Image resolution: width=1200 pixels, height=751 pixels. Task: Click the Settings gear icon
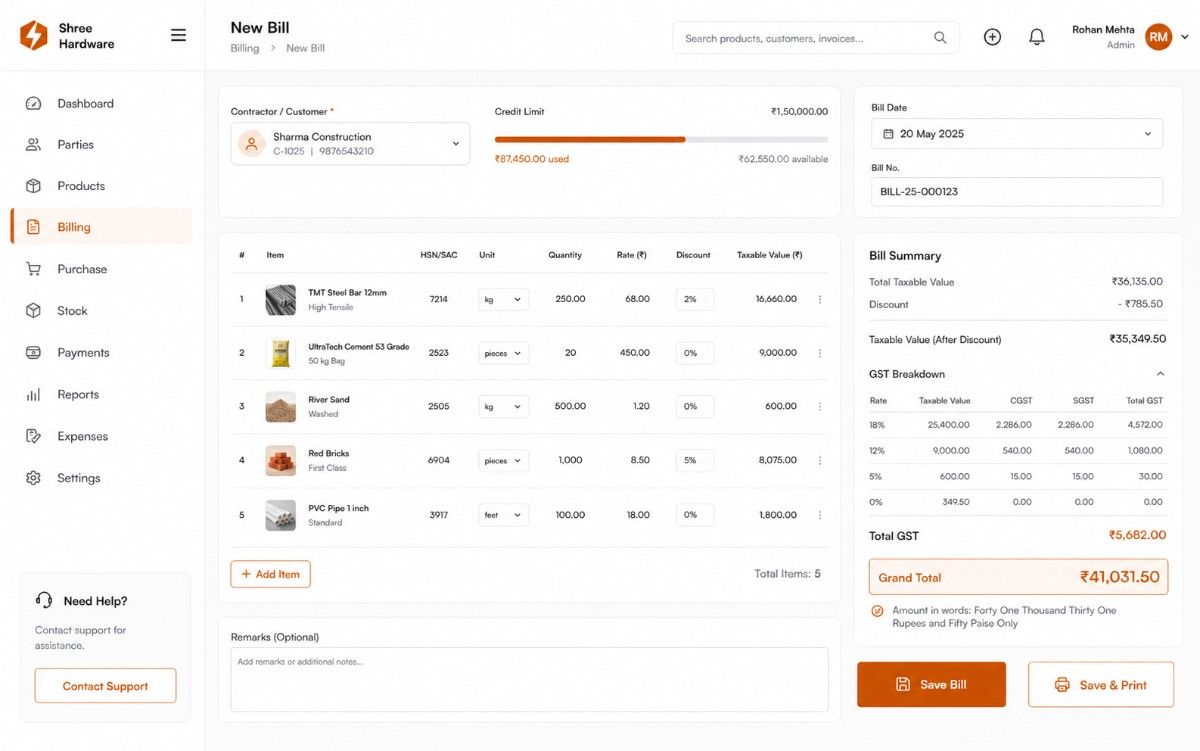(x=33, y=478)
